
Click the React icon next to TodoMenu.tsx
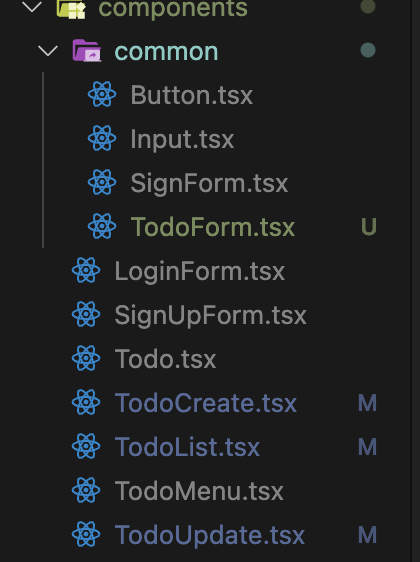point(86,490)
